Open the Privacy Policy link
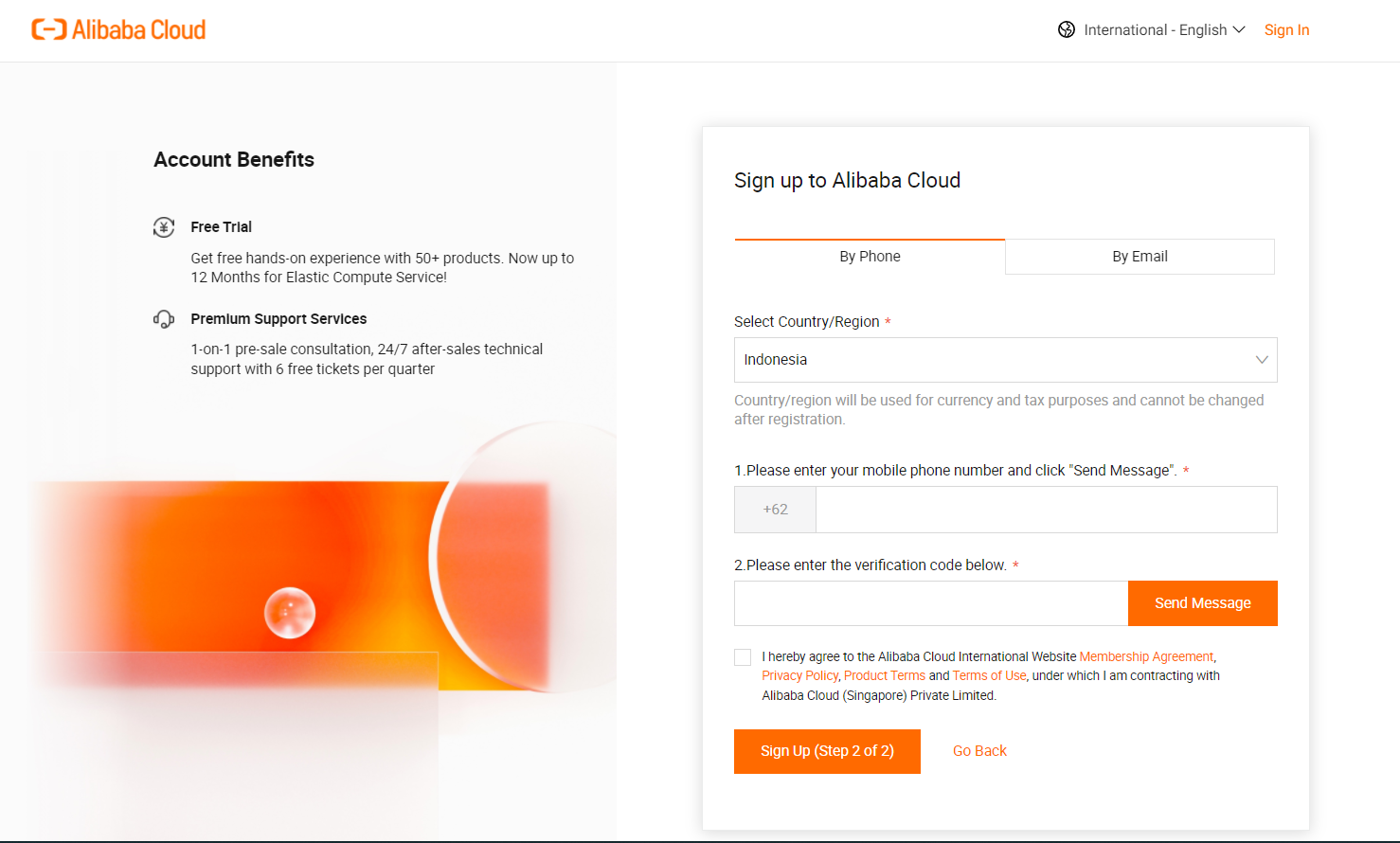The height and width of the screenshot is (843, 1400). click(800, 675)
